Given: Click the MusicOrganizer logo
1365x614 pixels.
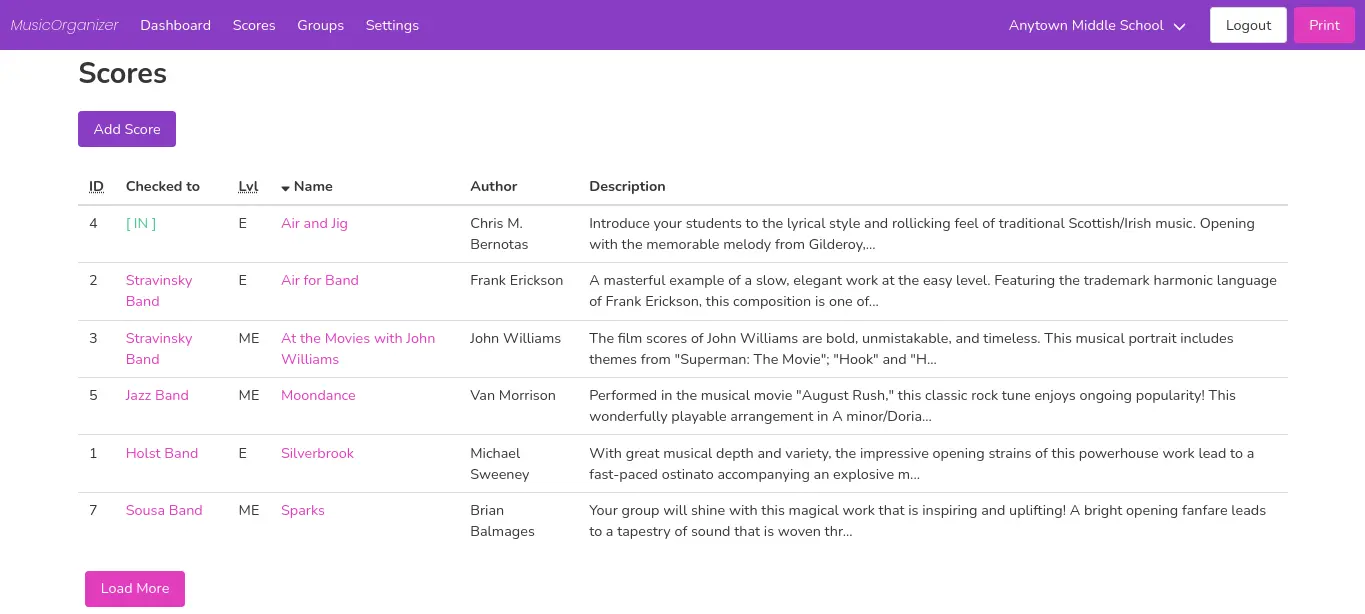Looking at the screenshot, I should [64, 25].
